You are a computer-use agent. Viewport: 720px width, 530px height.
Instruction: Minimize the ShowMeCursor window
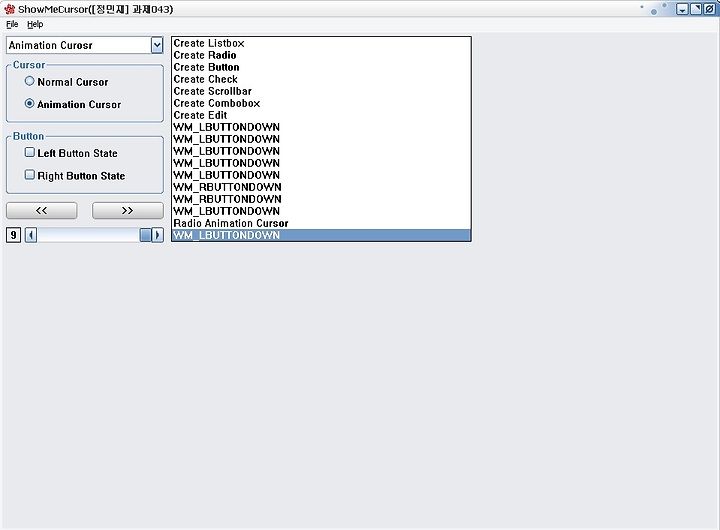682,9
